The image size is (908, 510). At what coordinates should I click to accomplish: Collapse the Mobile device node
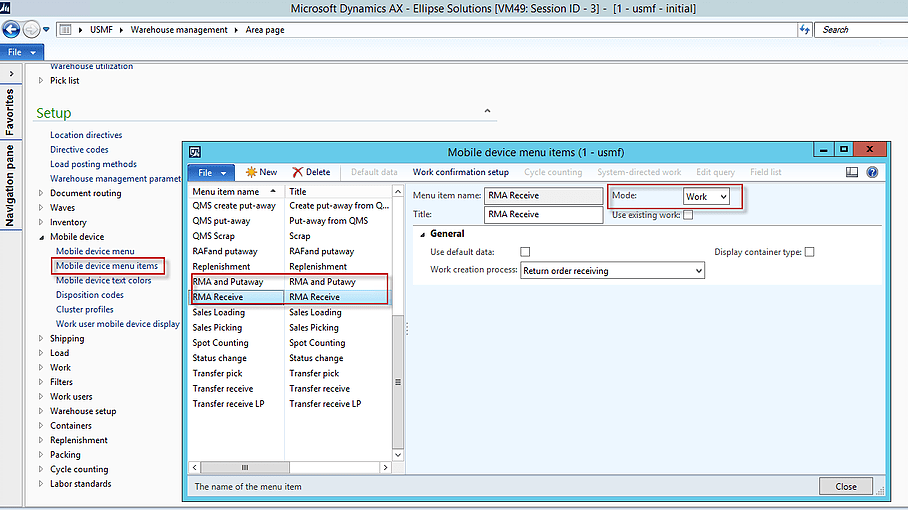[x=41, y=237]
